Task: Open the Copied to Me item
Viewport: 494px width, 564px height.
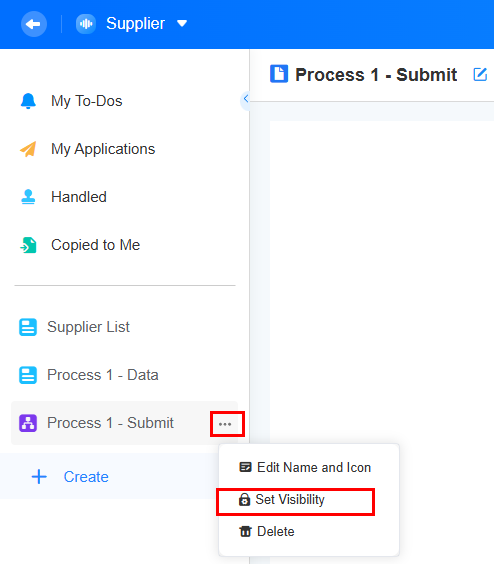Action: [x=95, y=245]
